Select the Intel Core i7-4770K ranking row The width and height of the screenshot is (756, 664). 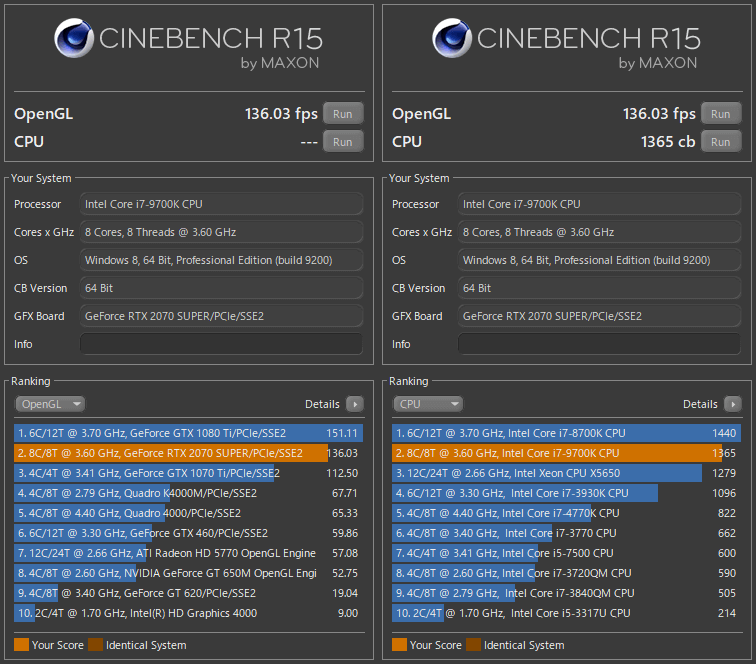point(567,513)
